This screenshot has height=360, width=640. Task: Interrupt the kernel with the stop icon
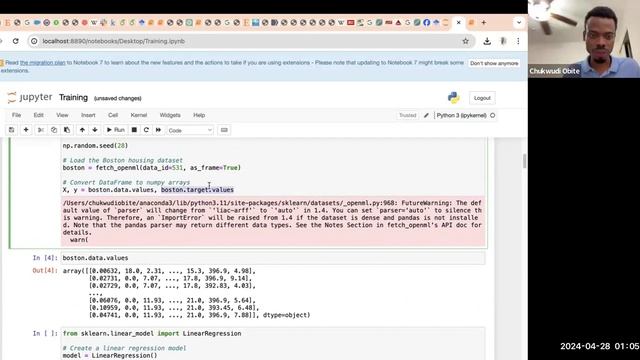(x=134, y=130)
